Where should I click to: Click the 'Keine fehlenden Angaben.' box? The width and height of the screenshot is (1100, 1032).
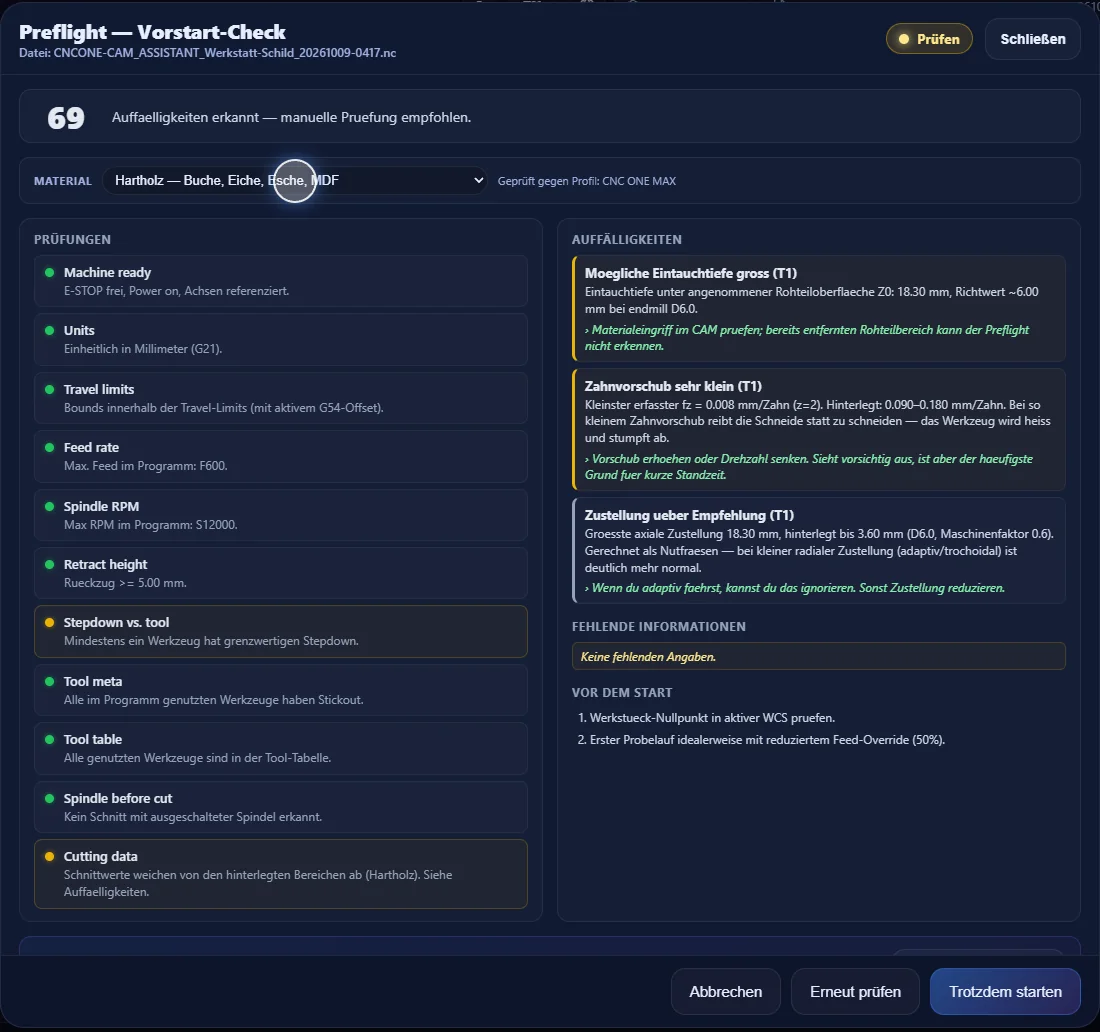click(x=819, y=657)
